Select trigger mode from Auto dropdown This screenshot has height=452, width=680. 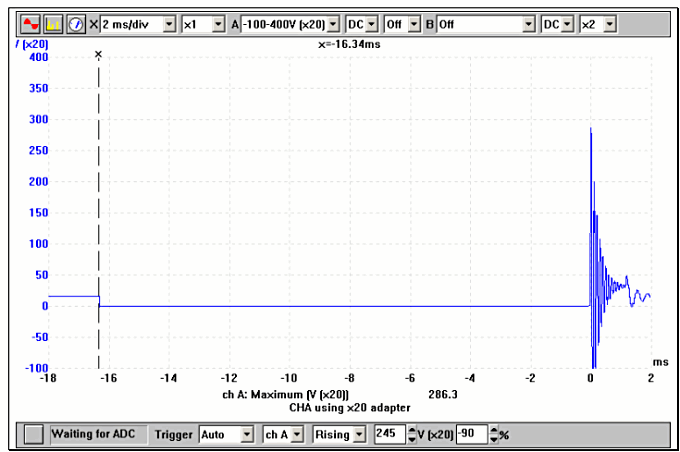[247, 435]
